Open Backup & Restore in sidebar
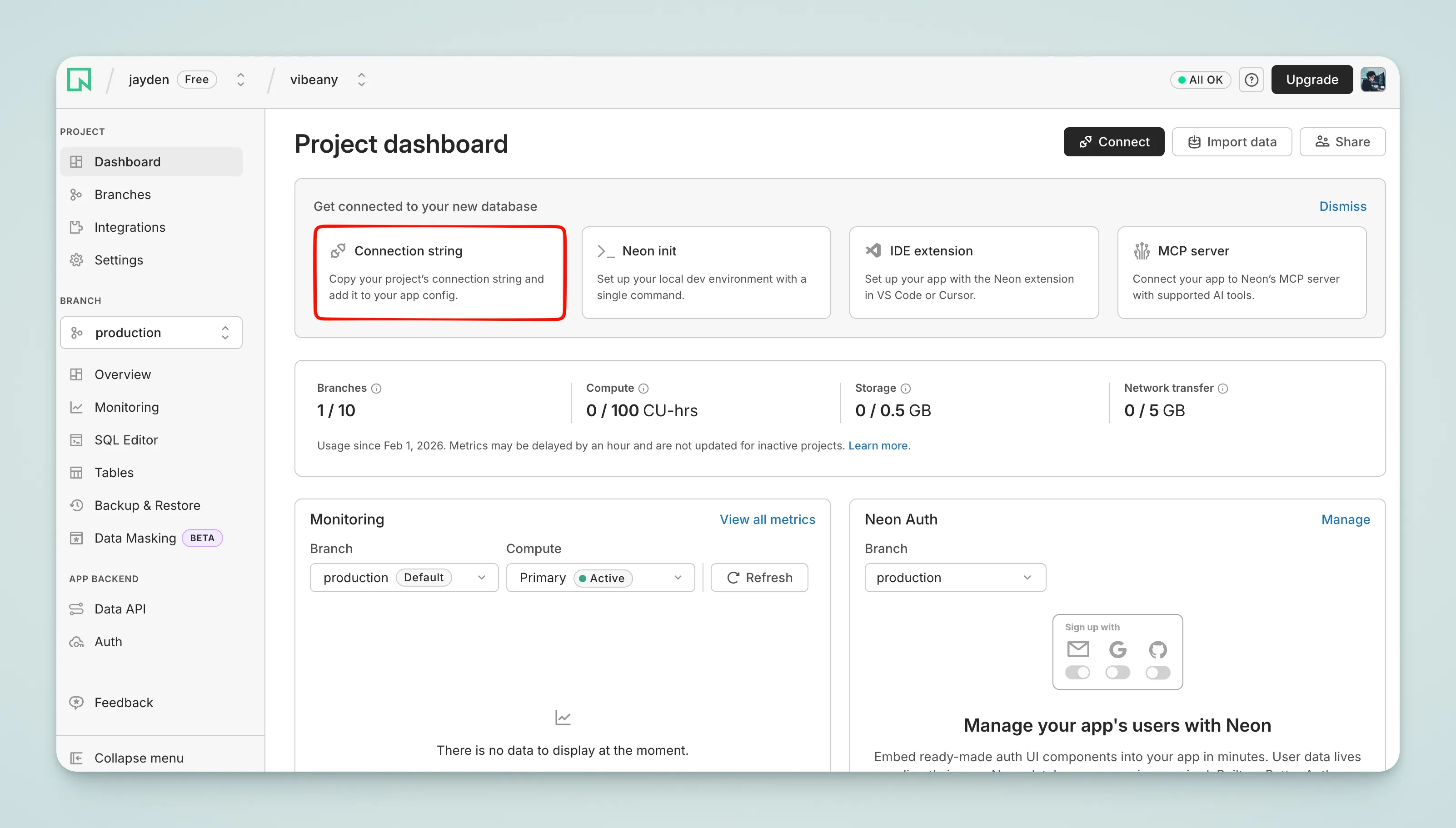 pos(147,505)
